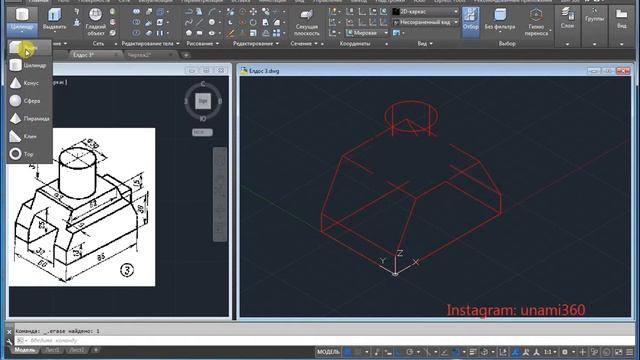This screenshot has height=360, width=640.
Task: Toggle dynamic UCS in status bar
Action: pos(503,352)
